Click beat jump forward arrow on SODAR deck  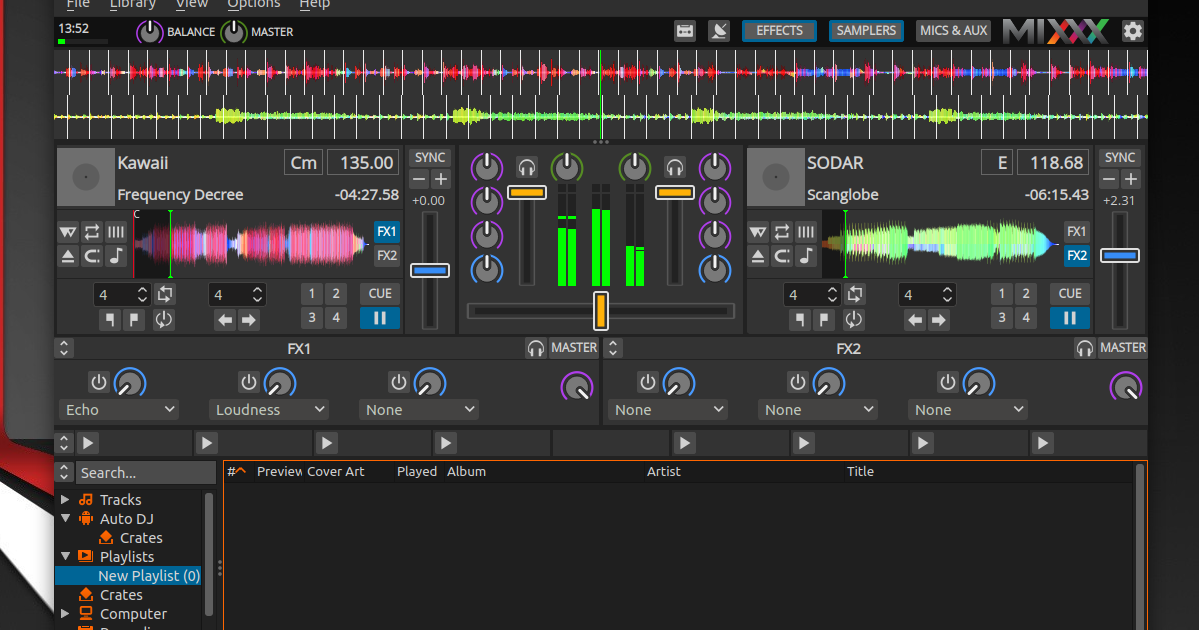click(938, 320)
